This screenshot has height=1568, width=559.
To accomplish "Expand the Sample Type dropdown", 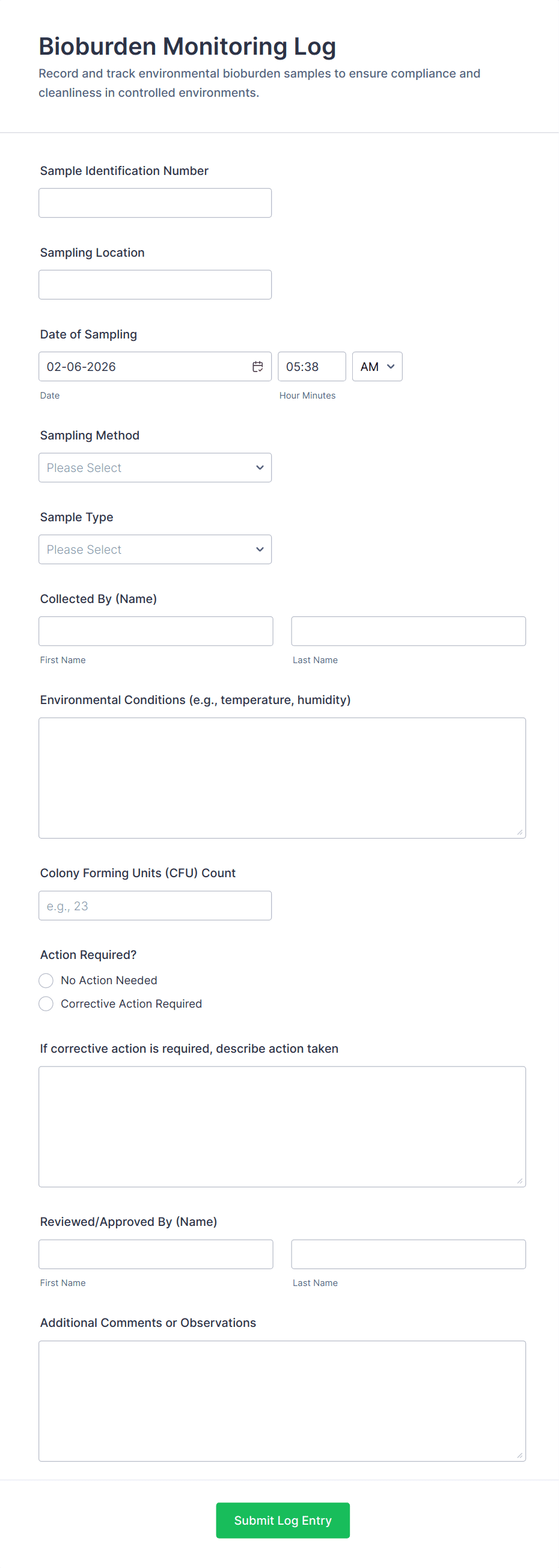I will (155, 549).
